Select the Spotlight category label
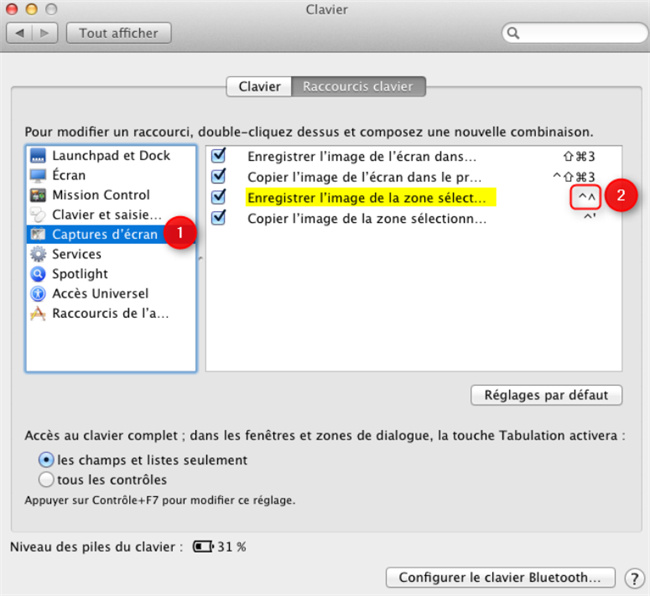 80,274
